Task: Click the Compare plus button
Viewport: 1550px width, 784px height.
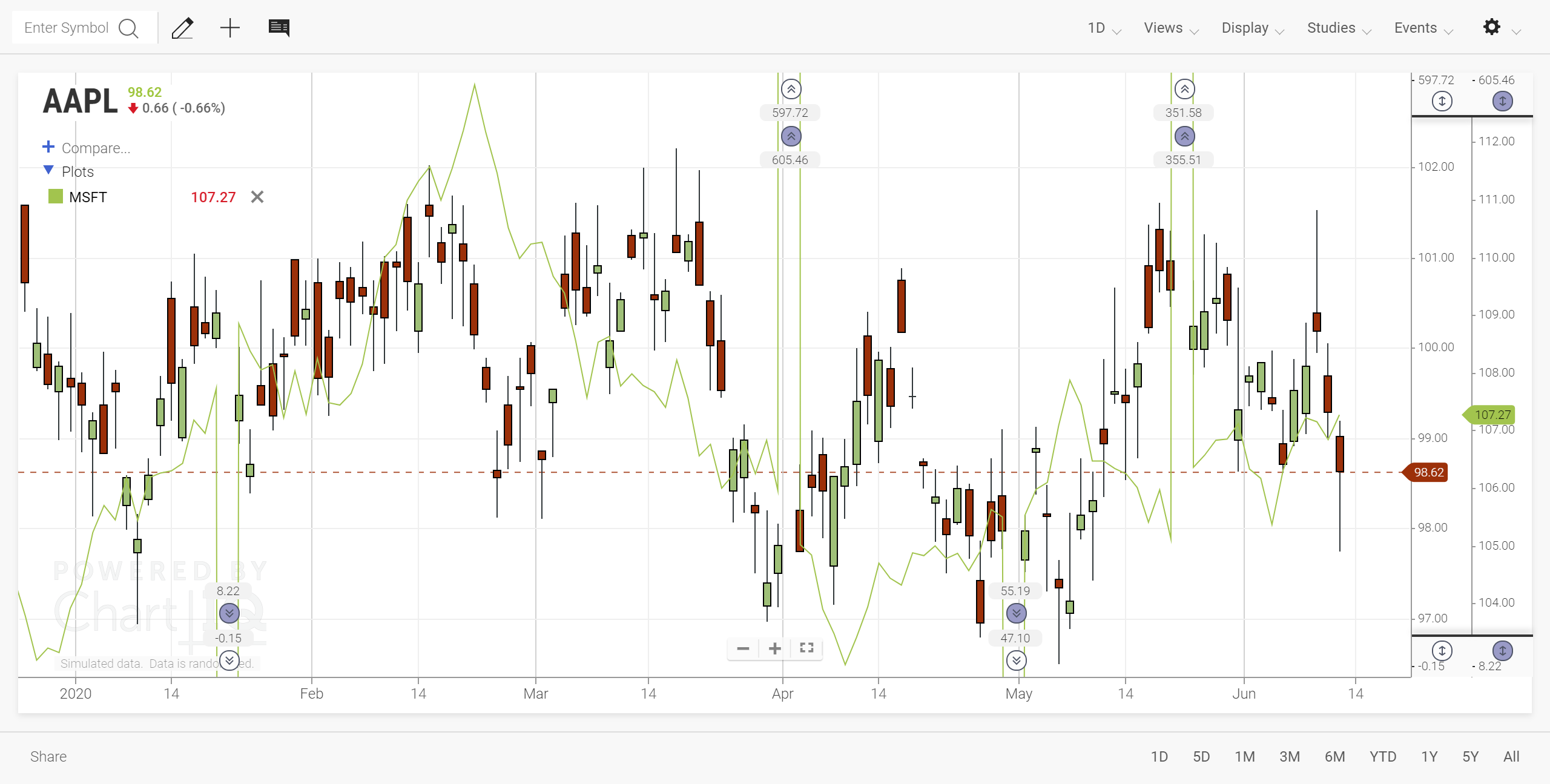Action: [48, 147]
